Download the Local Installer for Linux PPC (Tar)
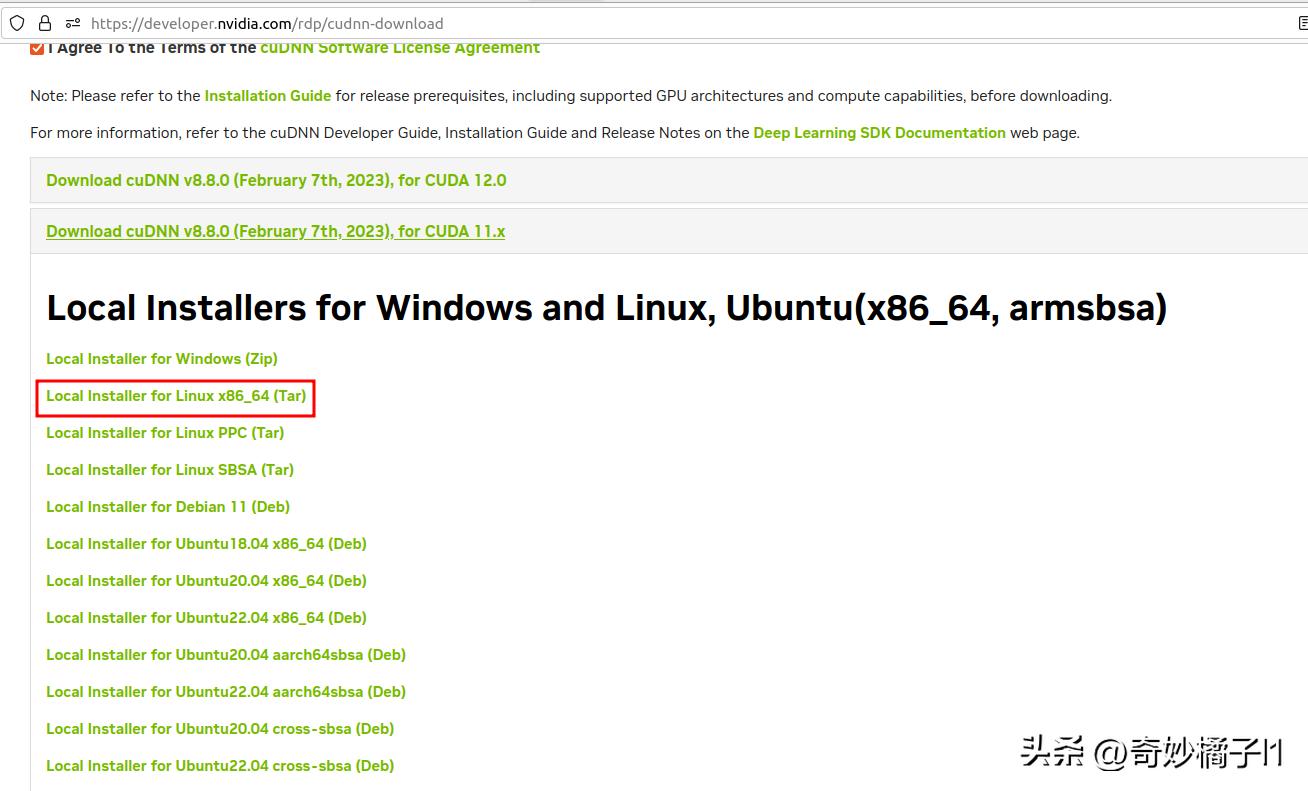 [164, 433]
